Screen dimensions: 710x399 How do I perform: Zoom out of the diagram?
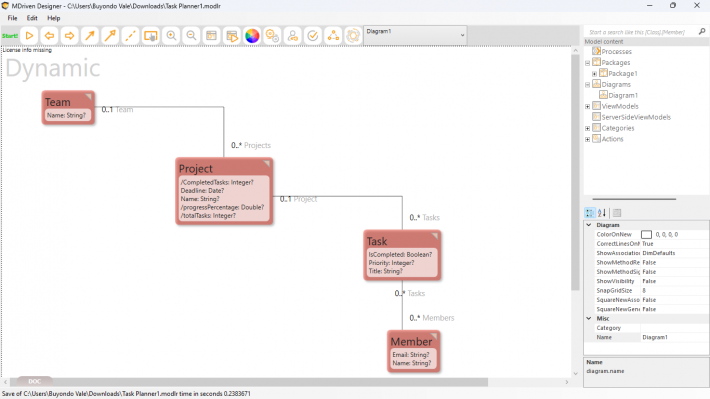pyautogui.click(x=192, y=35)
